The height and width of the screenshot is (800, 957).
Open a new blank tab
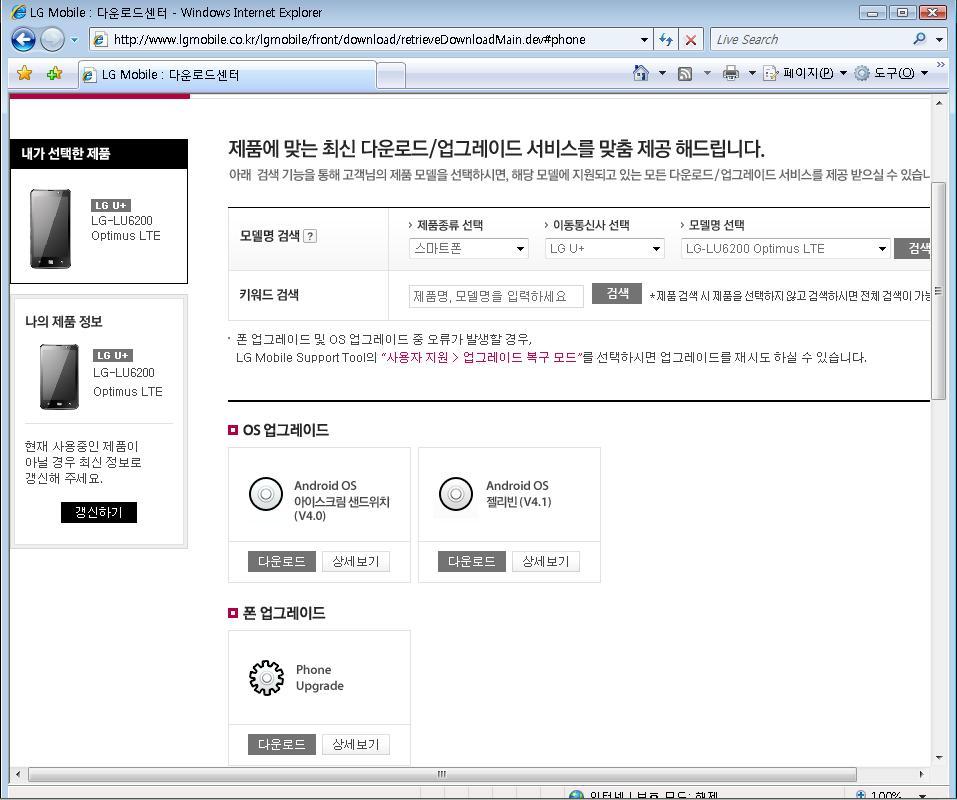coord(391,76)
